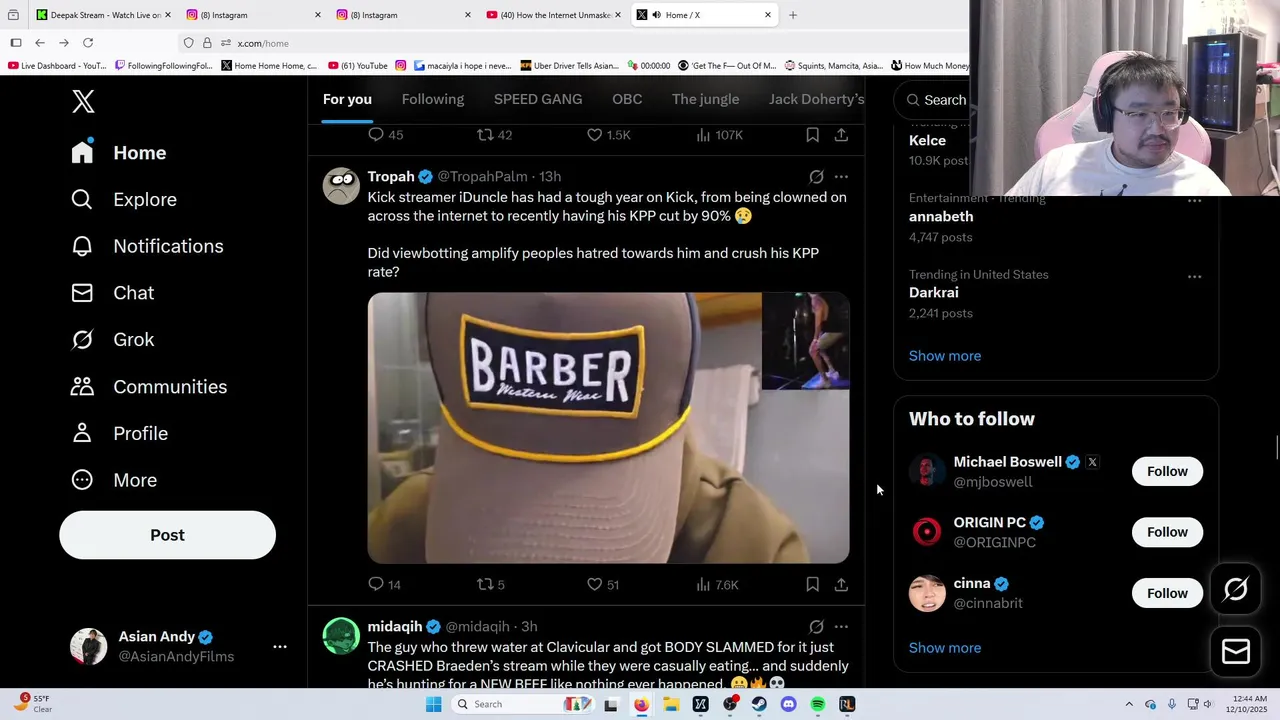Open the Darkrai trending topic
Viewport: 1280px width, 720px height.
tap(934, 293)
